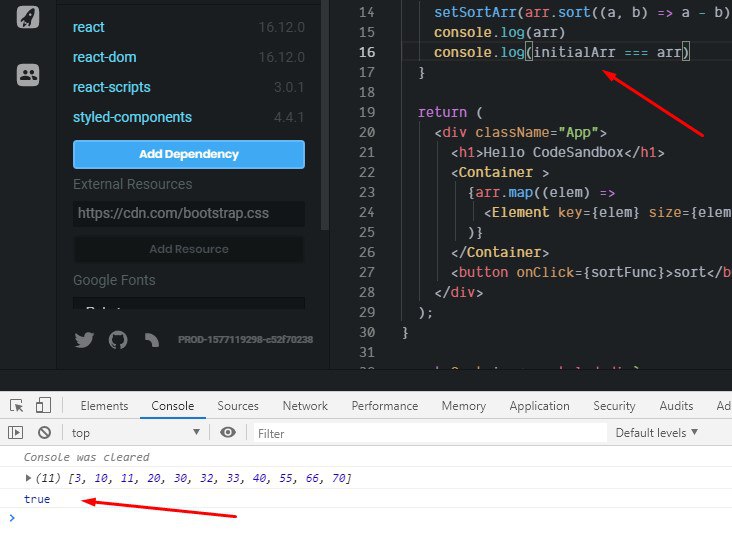Click the External Resources heading

pos(133,184)
